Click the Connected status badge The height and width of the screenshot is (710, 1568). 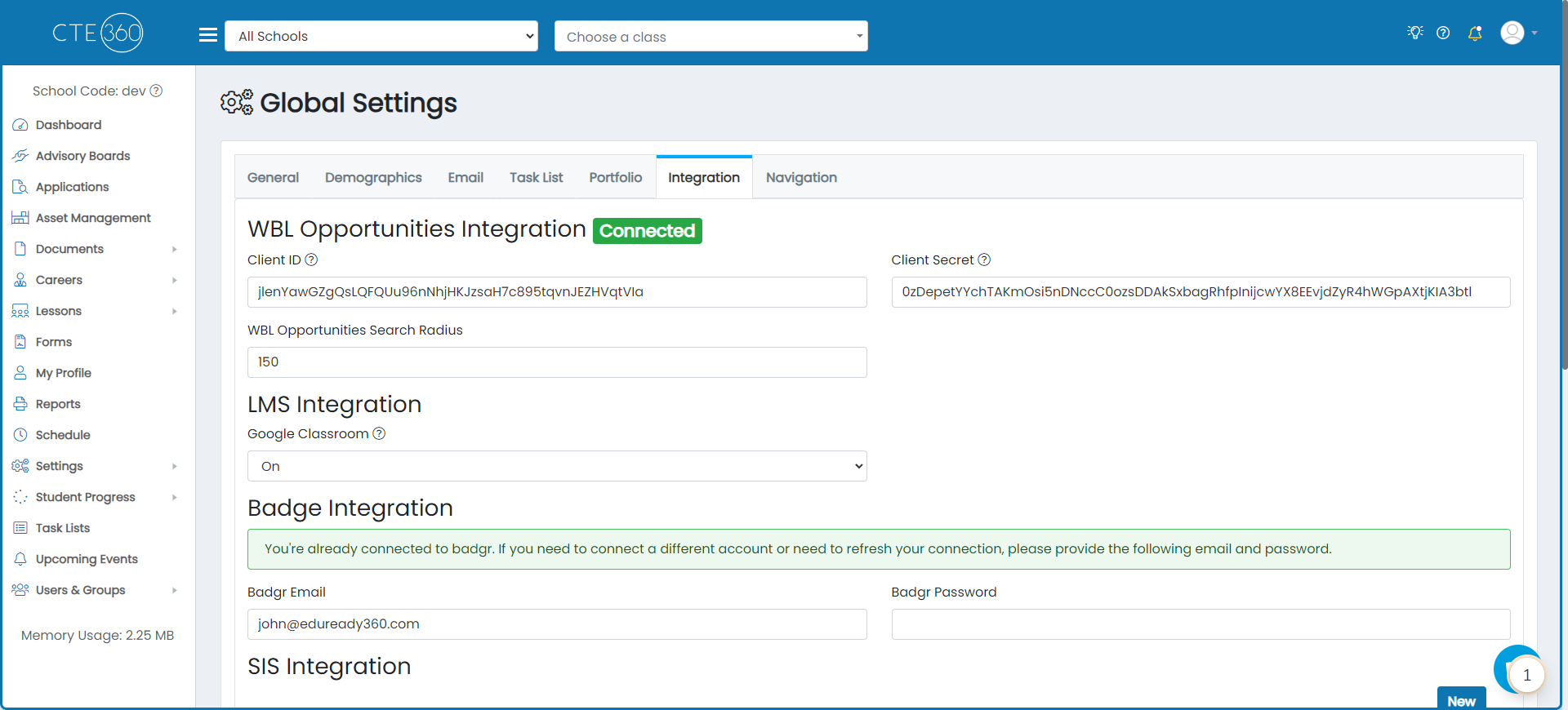tap(648, 231)
